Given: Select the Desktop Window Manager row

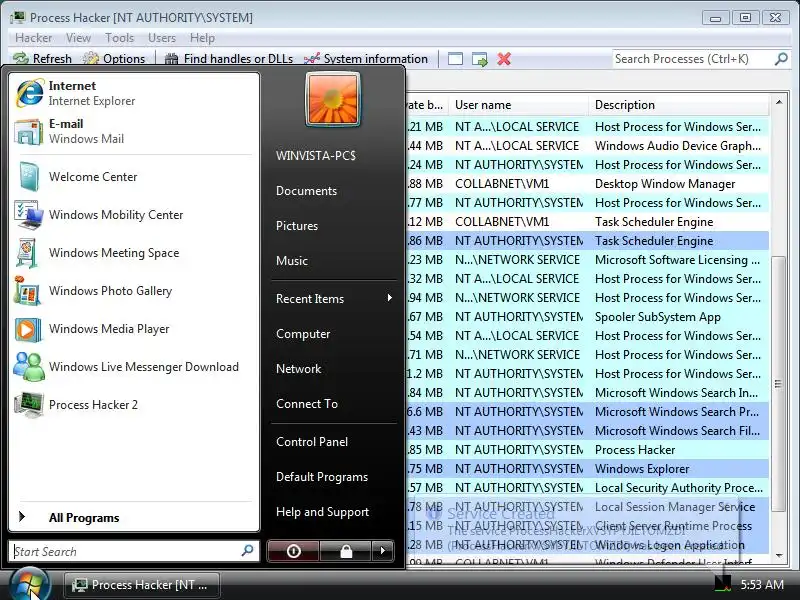Looking at the screenshot, I should 588,184.
